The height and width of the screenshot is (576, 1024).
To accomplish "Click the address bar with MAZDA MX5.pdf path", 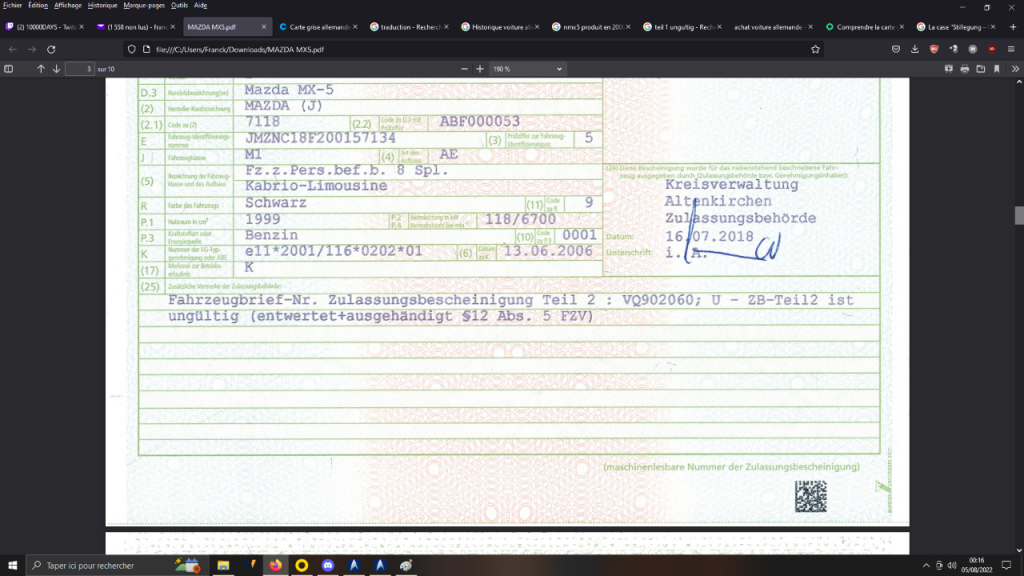I will pos(473,49).
